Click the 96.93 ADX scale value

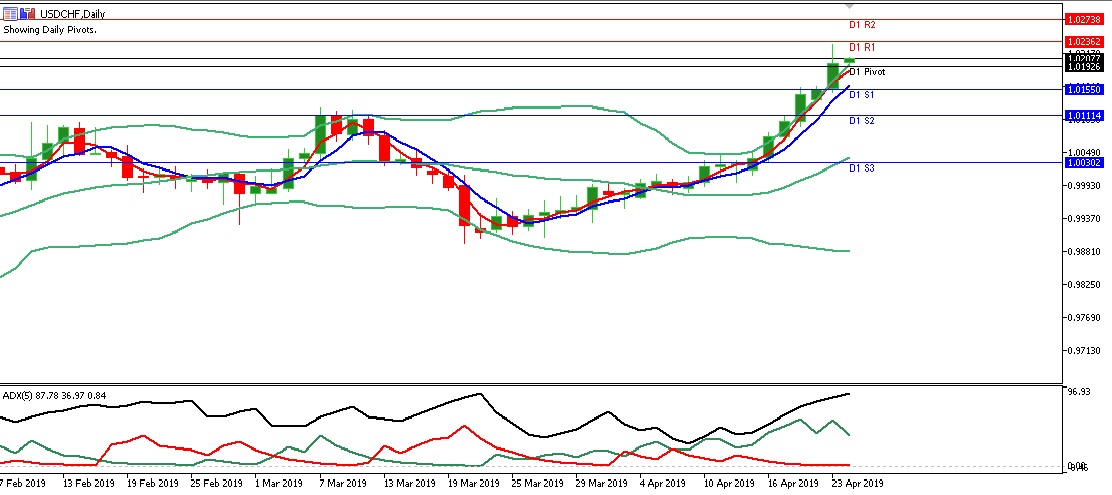pos(1078,391)
